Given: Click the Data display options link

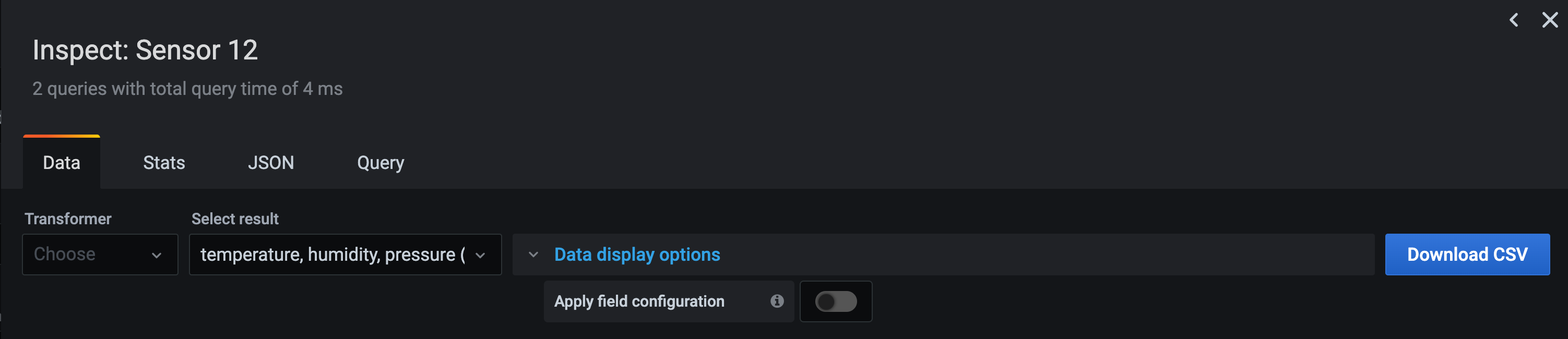Looking at the screenshot, I should [x=637, y=255].
